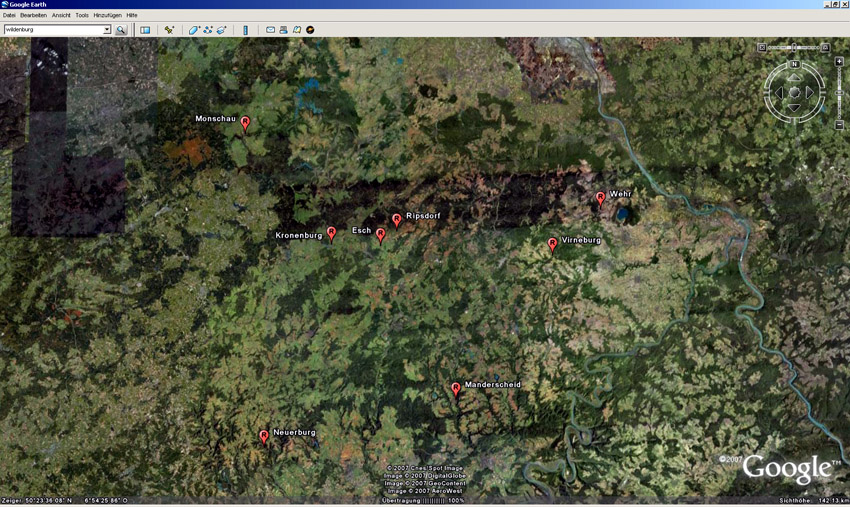
Task: Click the Manderscheid placemark pin
Action: (x=456, y=389)
